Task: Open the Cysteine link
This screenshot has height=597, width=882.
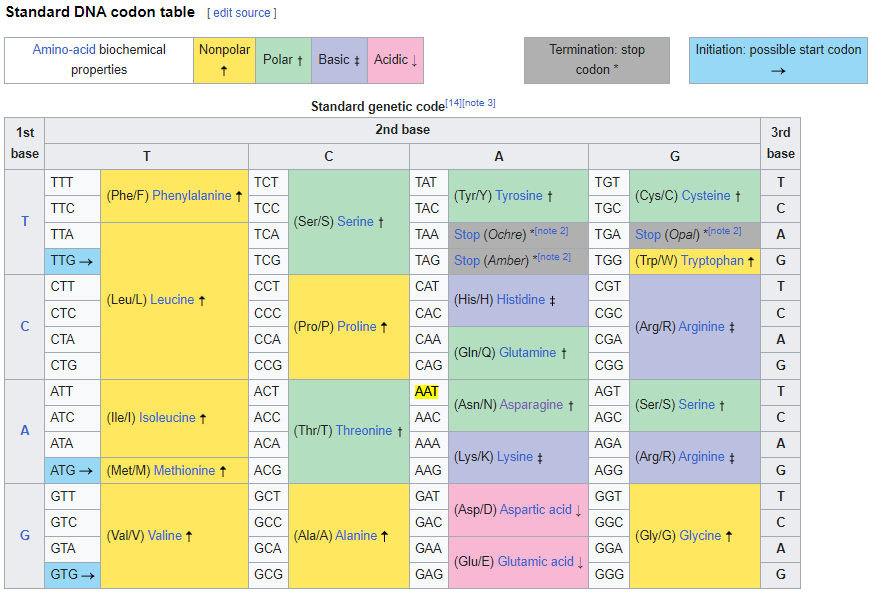Action: coord(706,195)
